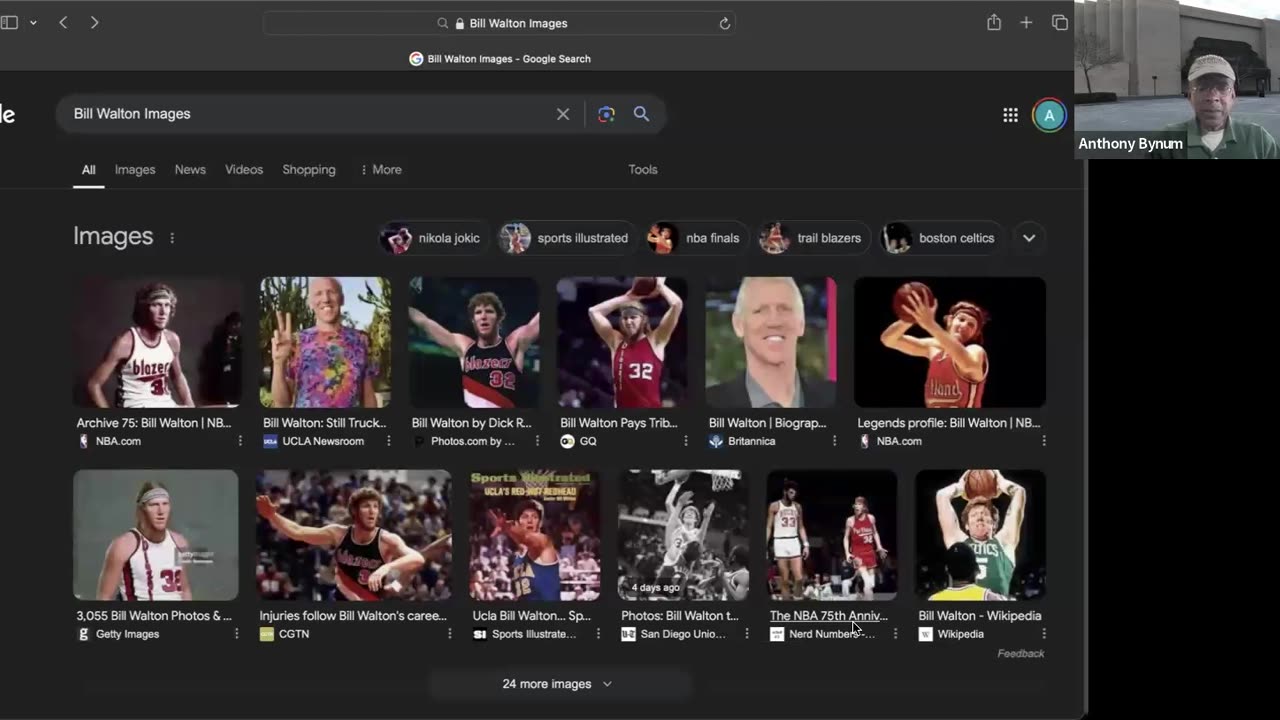Open the Bill Walton by Dick R thumbnail

pyautogui.click(x=474, y=342)
